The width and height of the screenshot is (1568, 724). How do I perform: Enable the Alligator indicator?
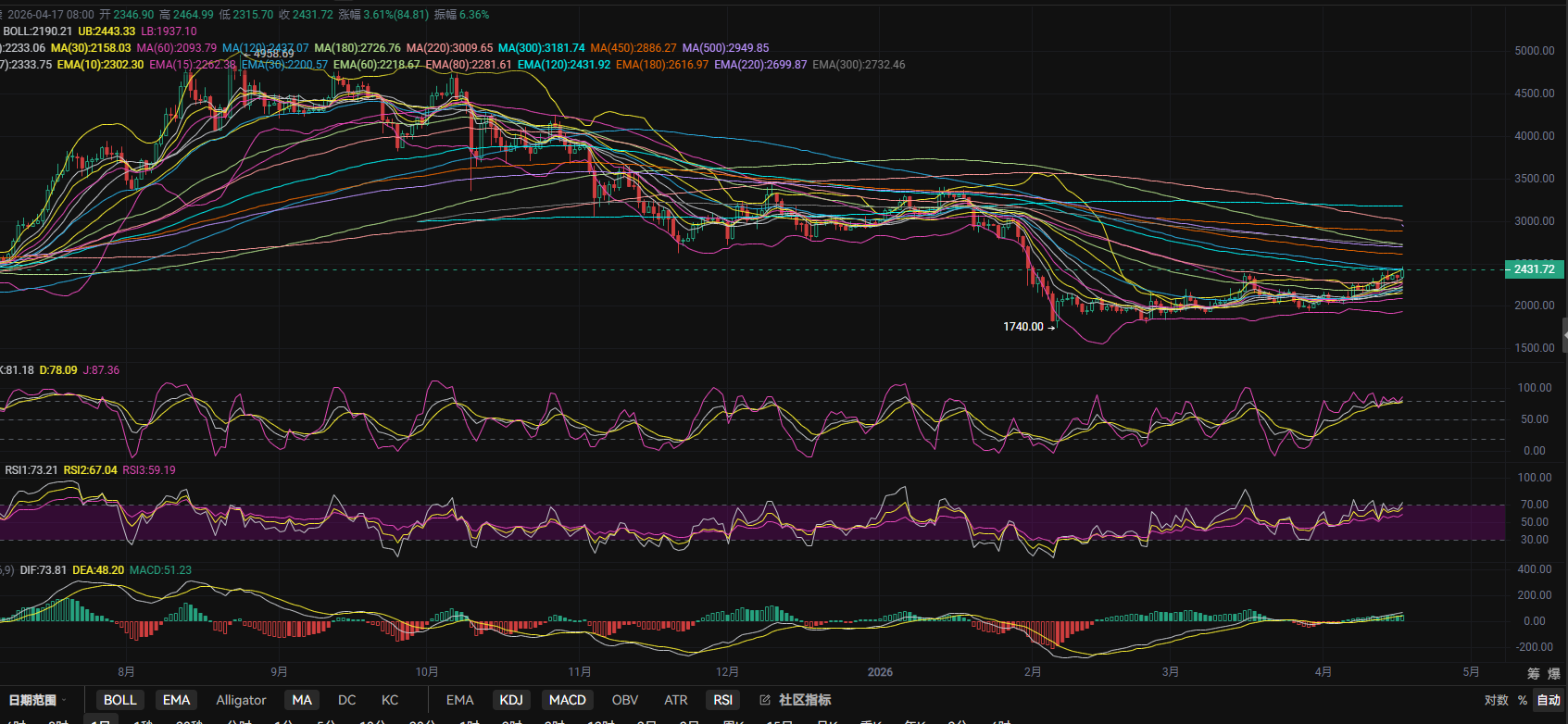241,700
